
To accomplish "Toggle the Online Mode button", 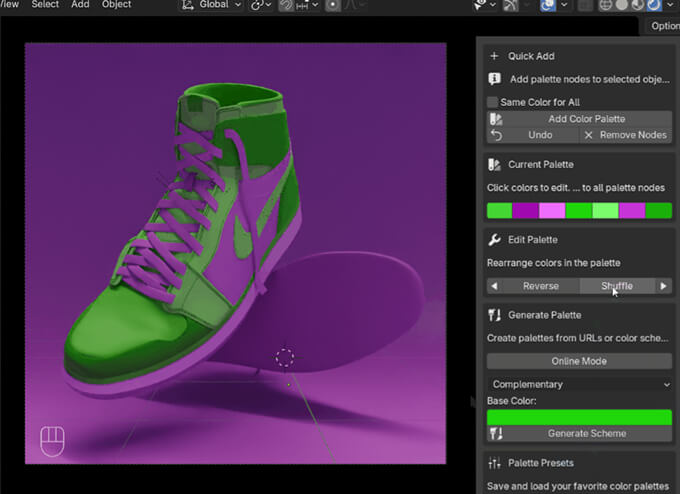I will [579, 361].
